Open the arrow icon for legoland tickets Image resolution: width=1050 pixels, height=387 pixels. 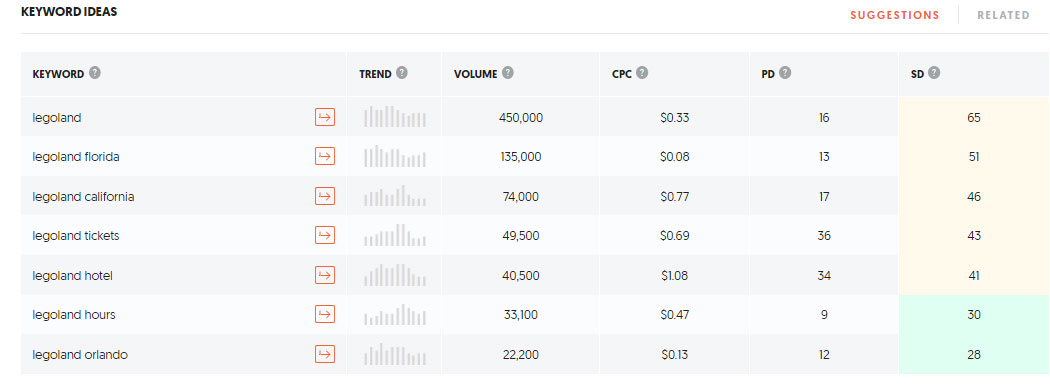point(325,236)
